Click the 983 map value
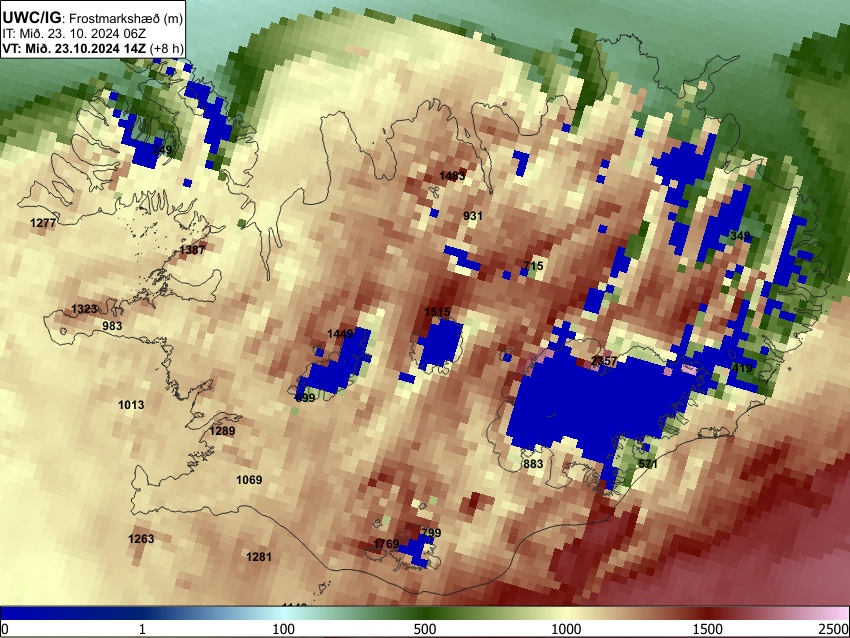Screen dimensions: 850x638 pyautogui.click(x=112, y=326)
